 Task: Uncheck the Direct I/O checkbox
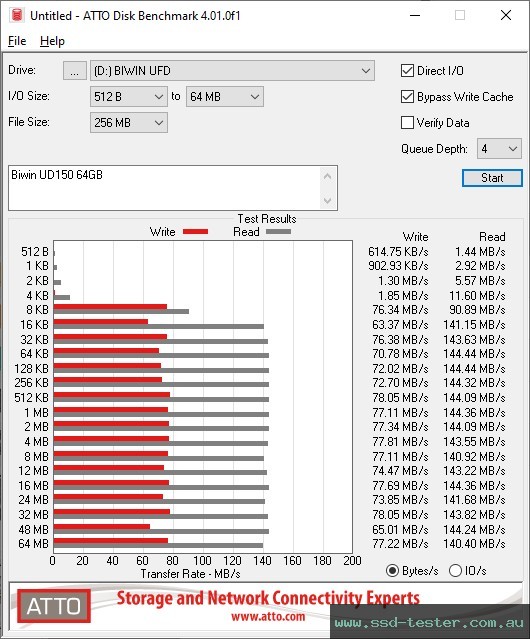click(x=407, y=71)
